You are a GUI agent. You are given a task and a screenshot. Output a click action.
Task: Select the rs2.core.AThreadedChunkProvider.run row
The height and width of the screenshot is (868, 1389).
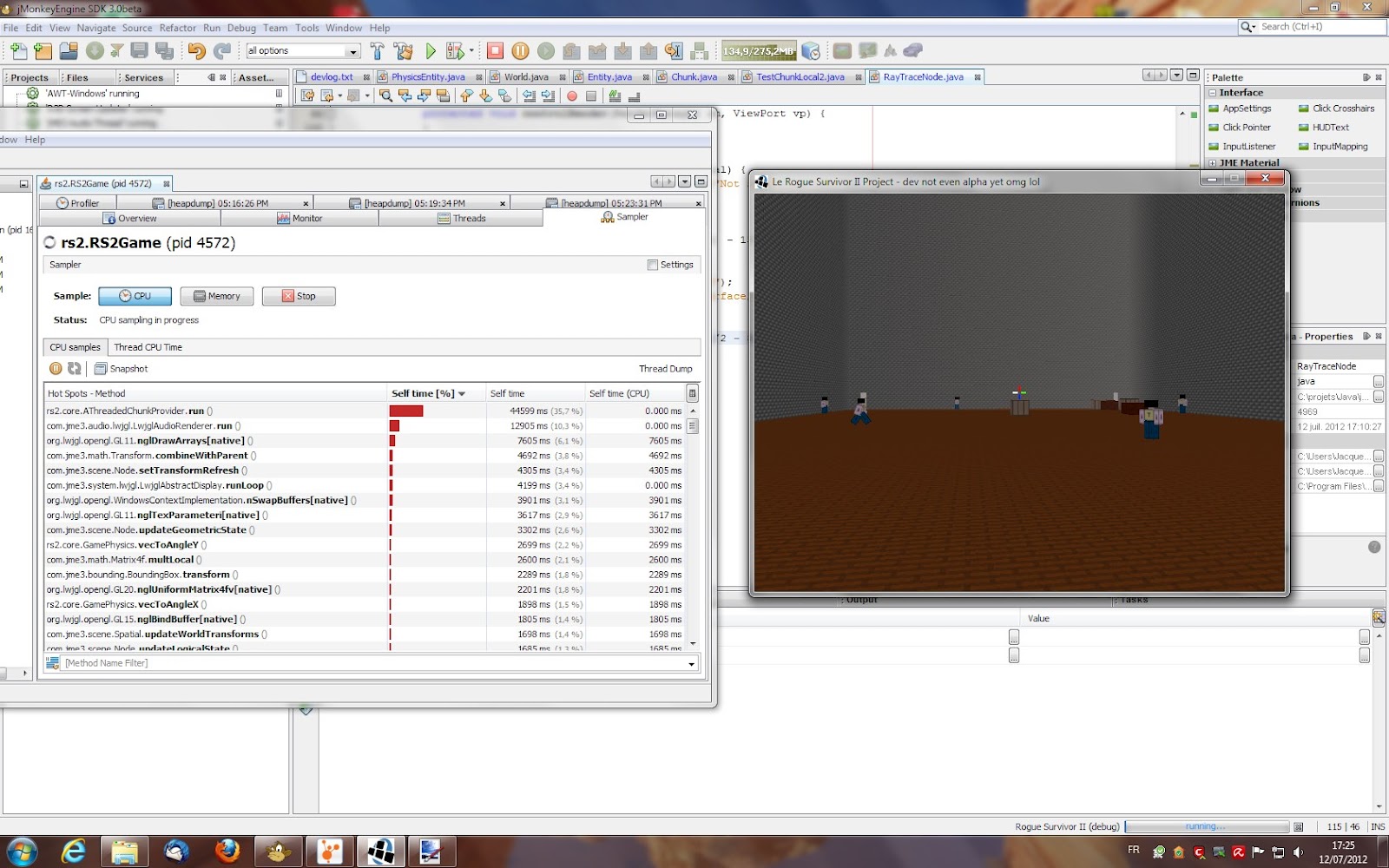[x=365, y=411]
